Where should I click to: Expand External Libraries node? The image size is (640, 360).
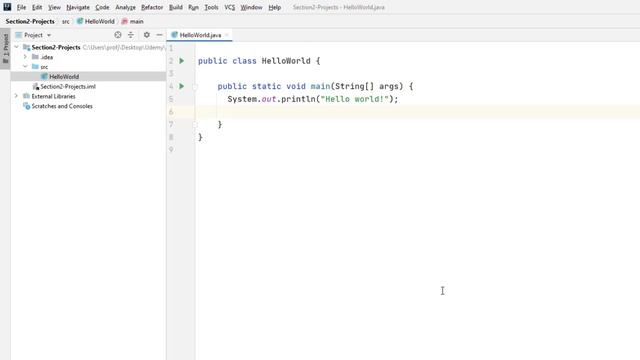coord(16,96)
